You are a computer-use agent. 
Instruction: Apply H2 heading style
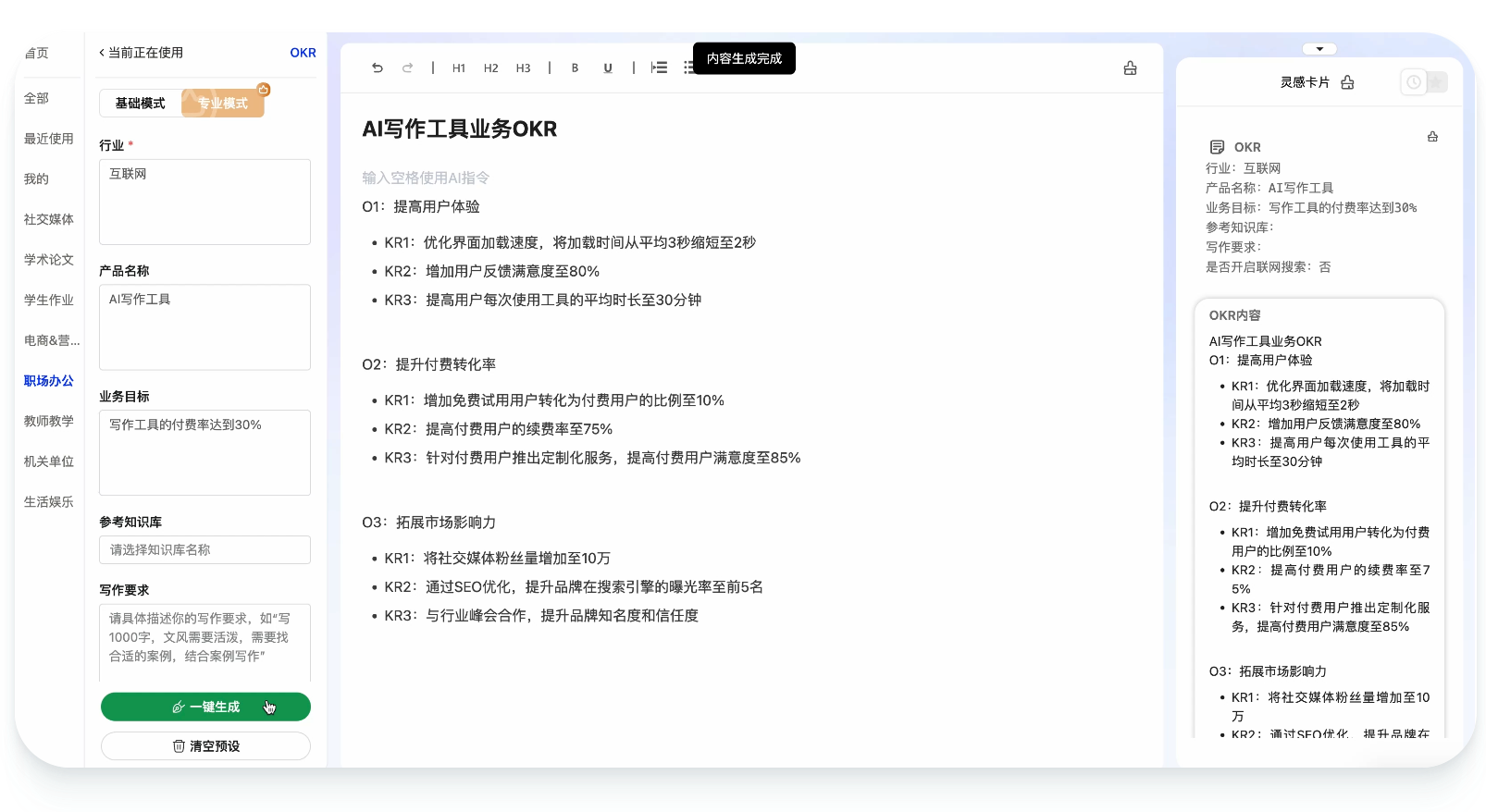(491, 68)
